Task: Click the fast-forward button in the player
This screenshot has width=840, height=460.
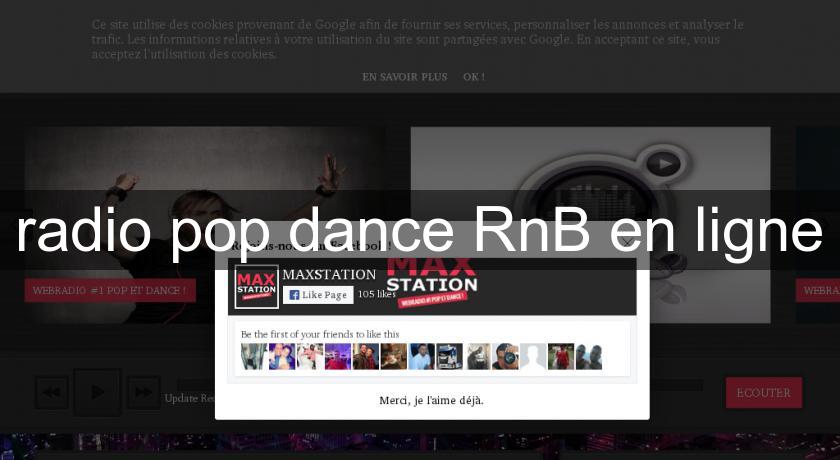Action: pos(142,392)
